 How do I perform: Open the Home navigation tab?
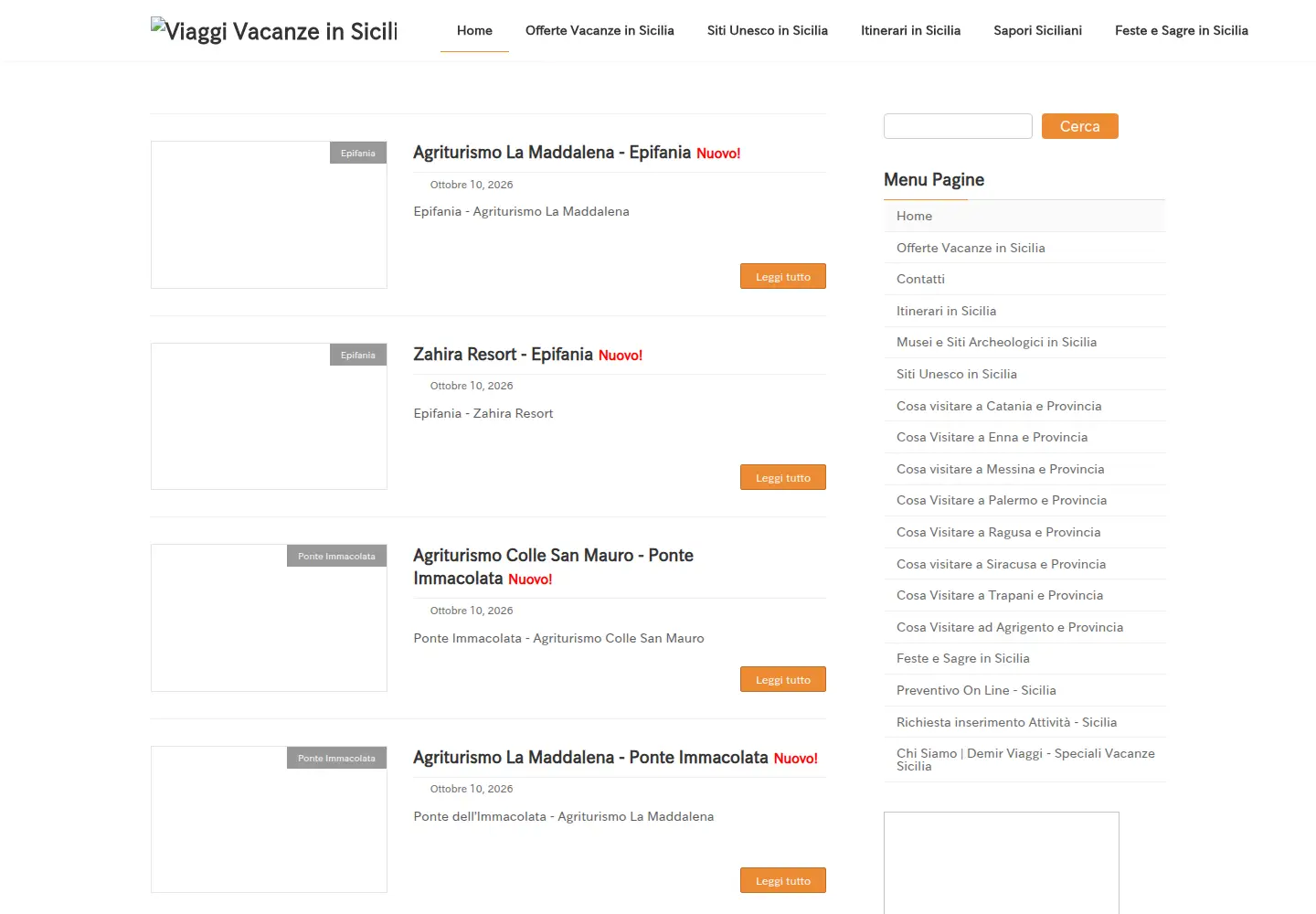pos(474,30)
